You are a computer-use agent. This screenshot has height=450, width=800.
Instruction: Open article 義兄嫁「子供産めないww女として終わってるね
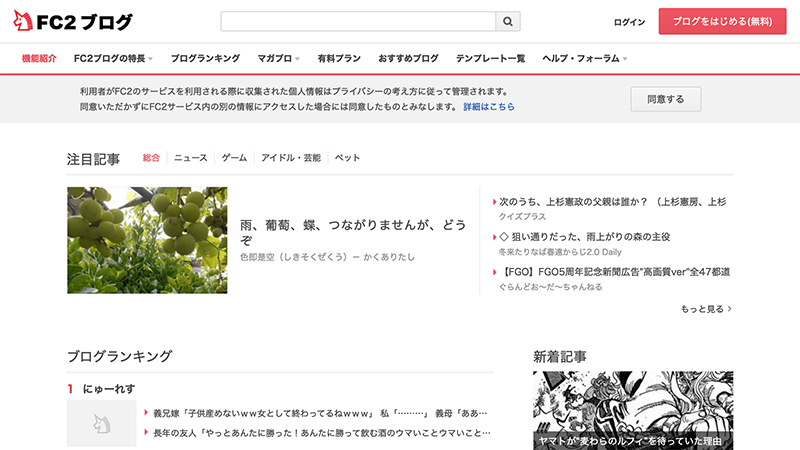tap(320, 413)
